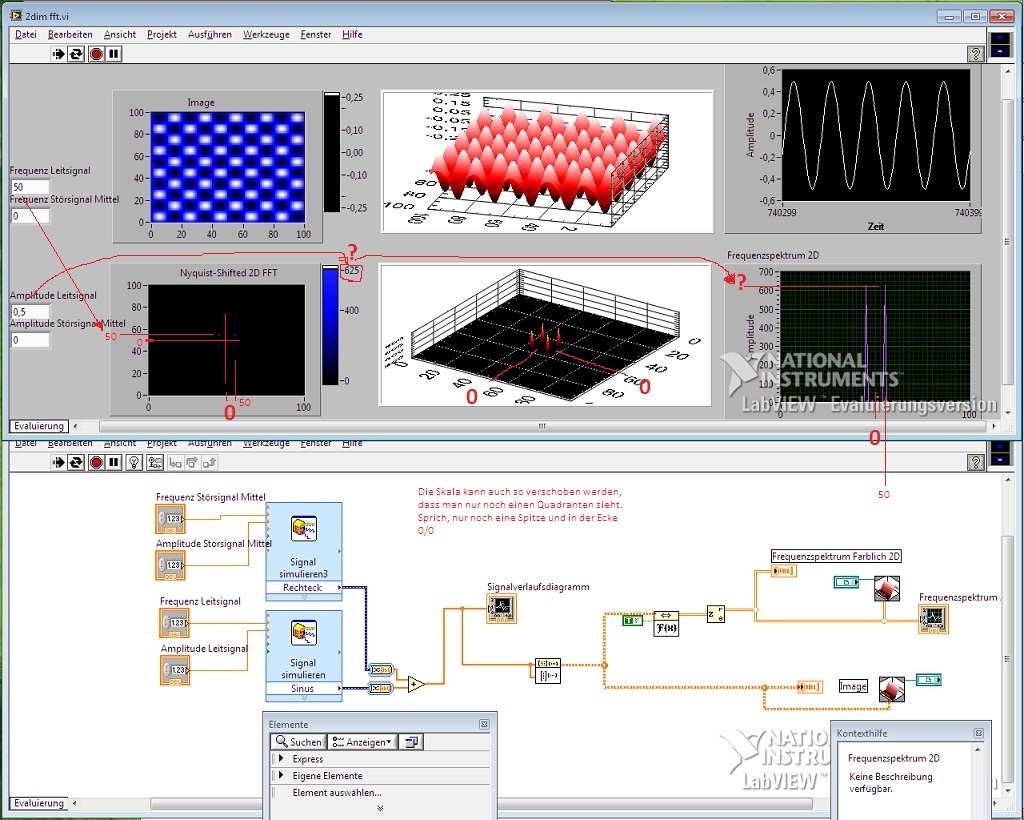Click the Signal simulieren3 express VI icon

[304, 529]
